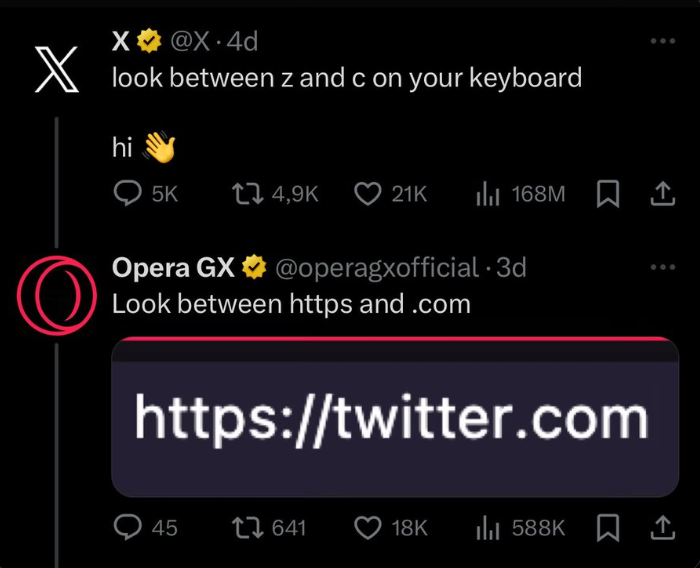
Task: Open the Opera GX profile avatar
Action: (x=56, y=296)
